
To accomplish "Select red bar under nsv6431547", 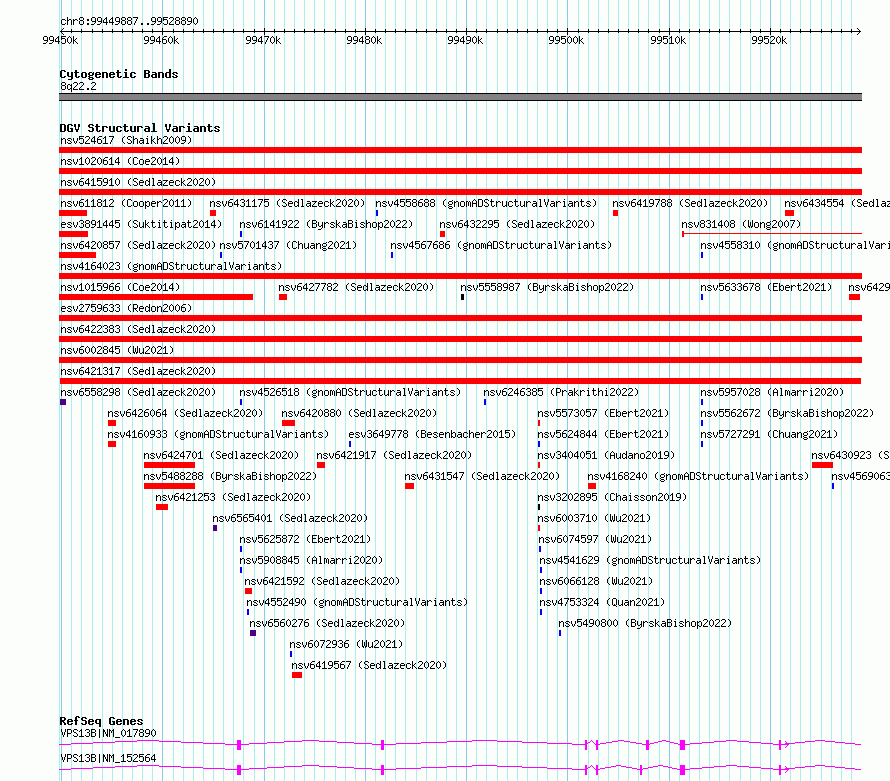I will click(x=410, y=486).
